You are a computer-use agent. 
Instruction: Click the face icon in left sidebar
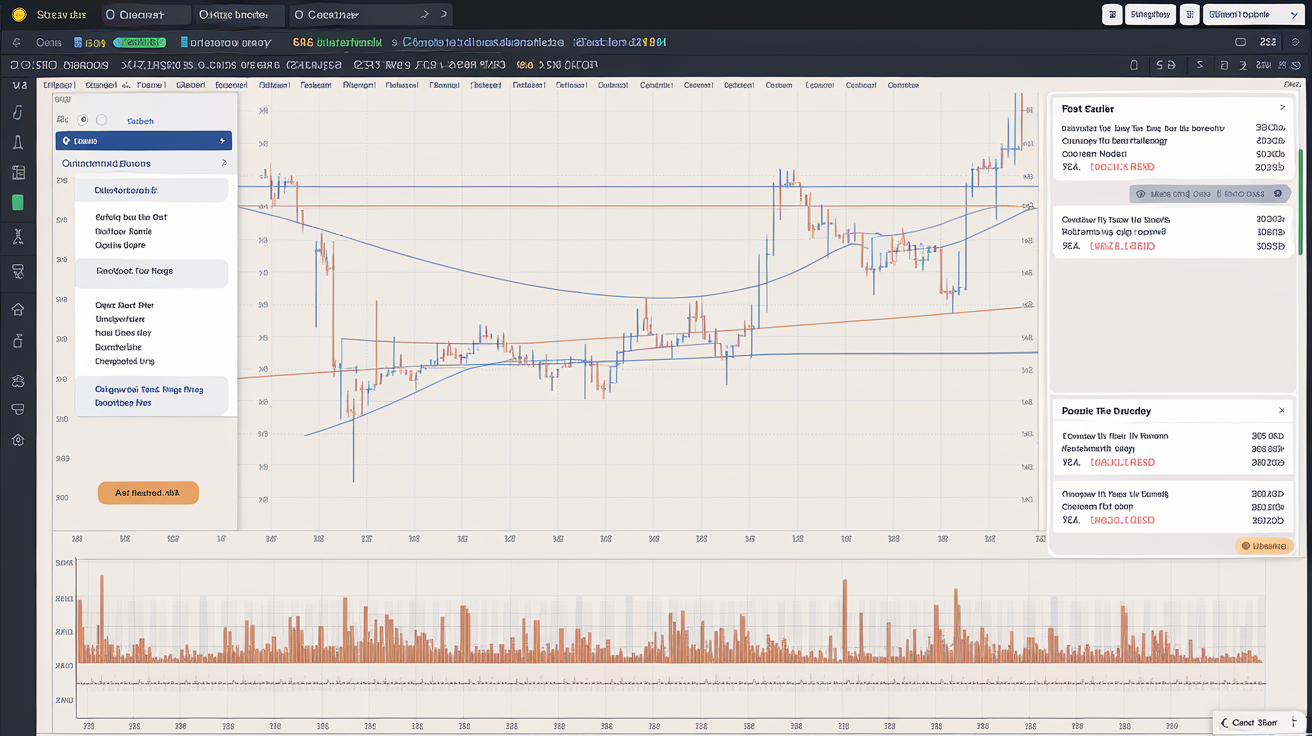tap(18, 381)
